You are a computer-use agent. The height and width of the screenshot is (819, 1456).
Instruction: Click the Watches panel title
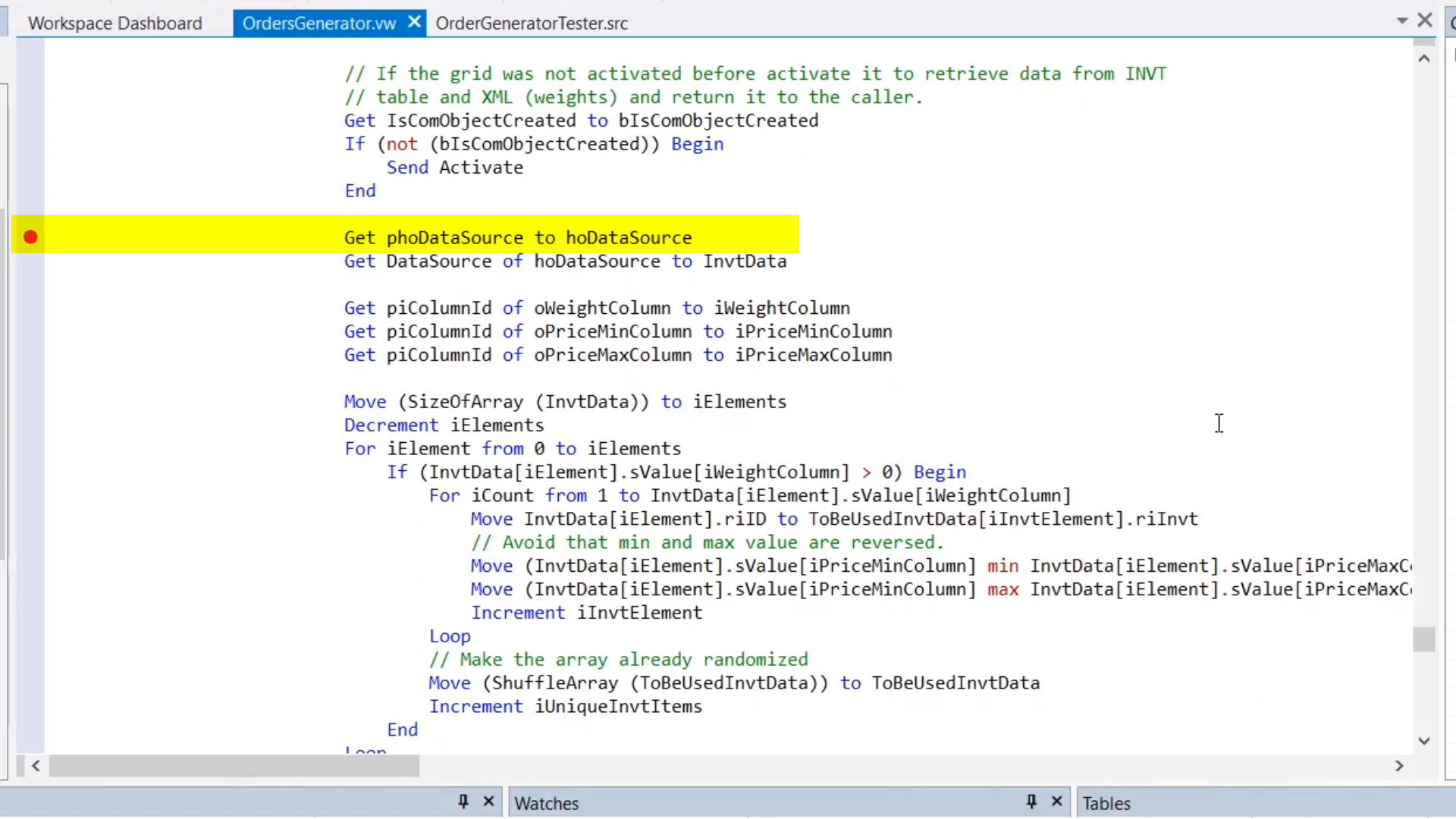546,803
